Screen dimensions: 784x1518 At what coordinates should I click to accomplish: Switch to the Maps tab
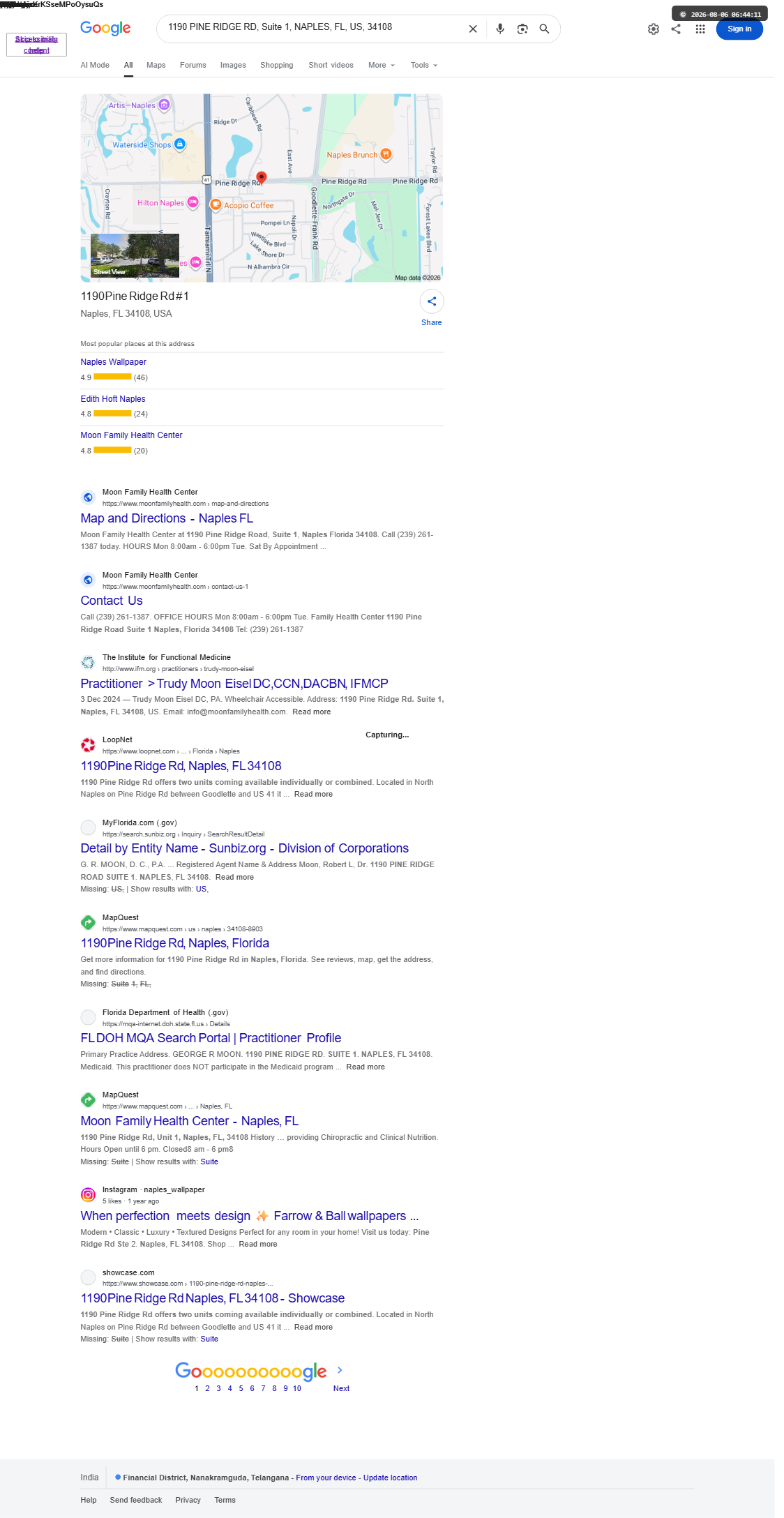click(x=156, y=65)
